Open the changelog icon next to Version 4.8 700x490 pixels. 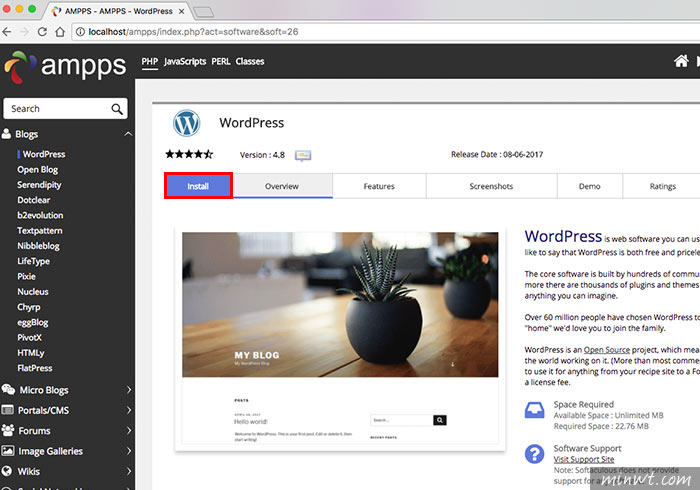pos(303,155)
